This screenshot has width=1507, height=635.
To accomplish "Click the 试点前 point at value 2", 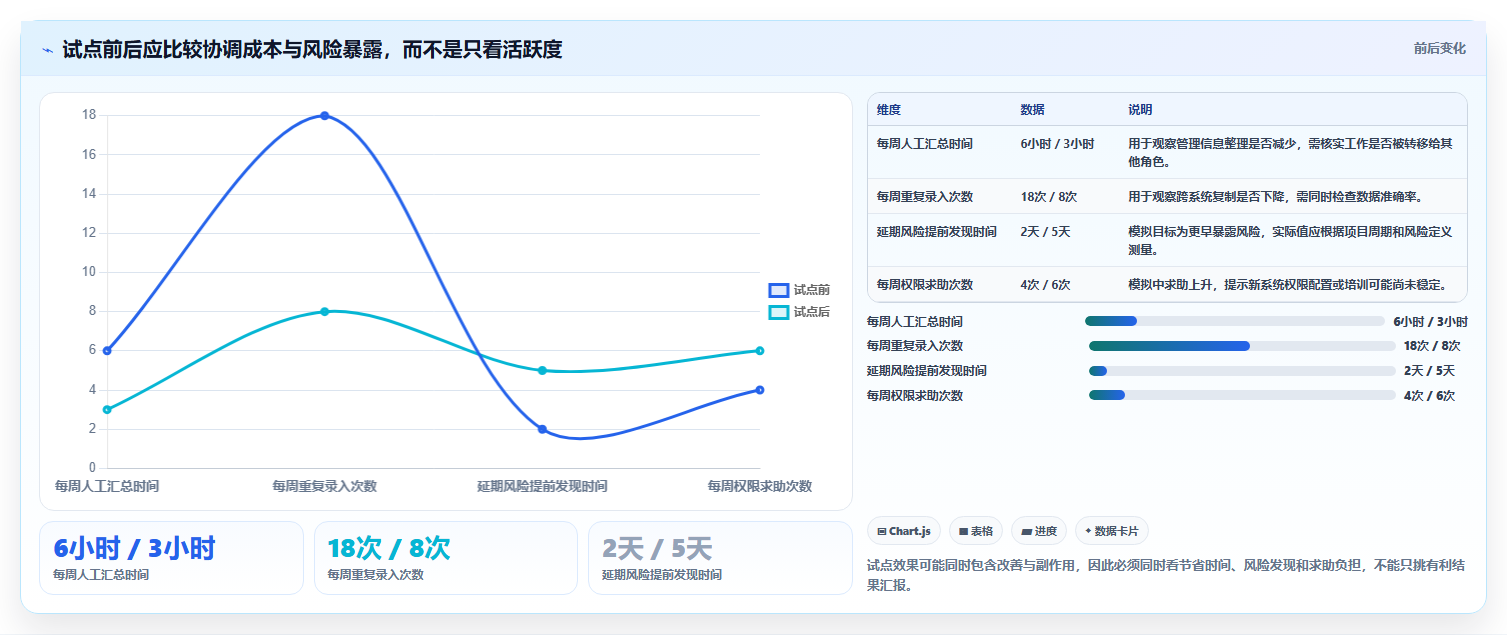I will [x=542, y=429].
